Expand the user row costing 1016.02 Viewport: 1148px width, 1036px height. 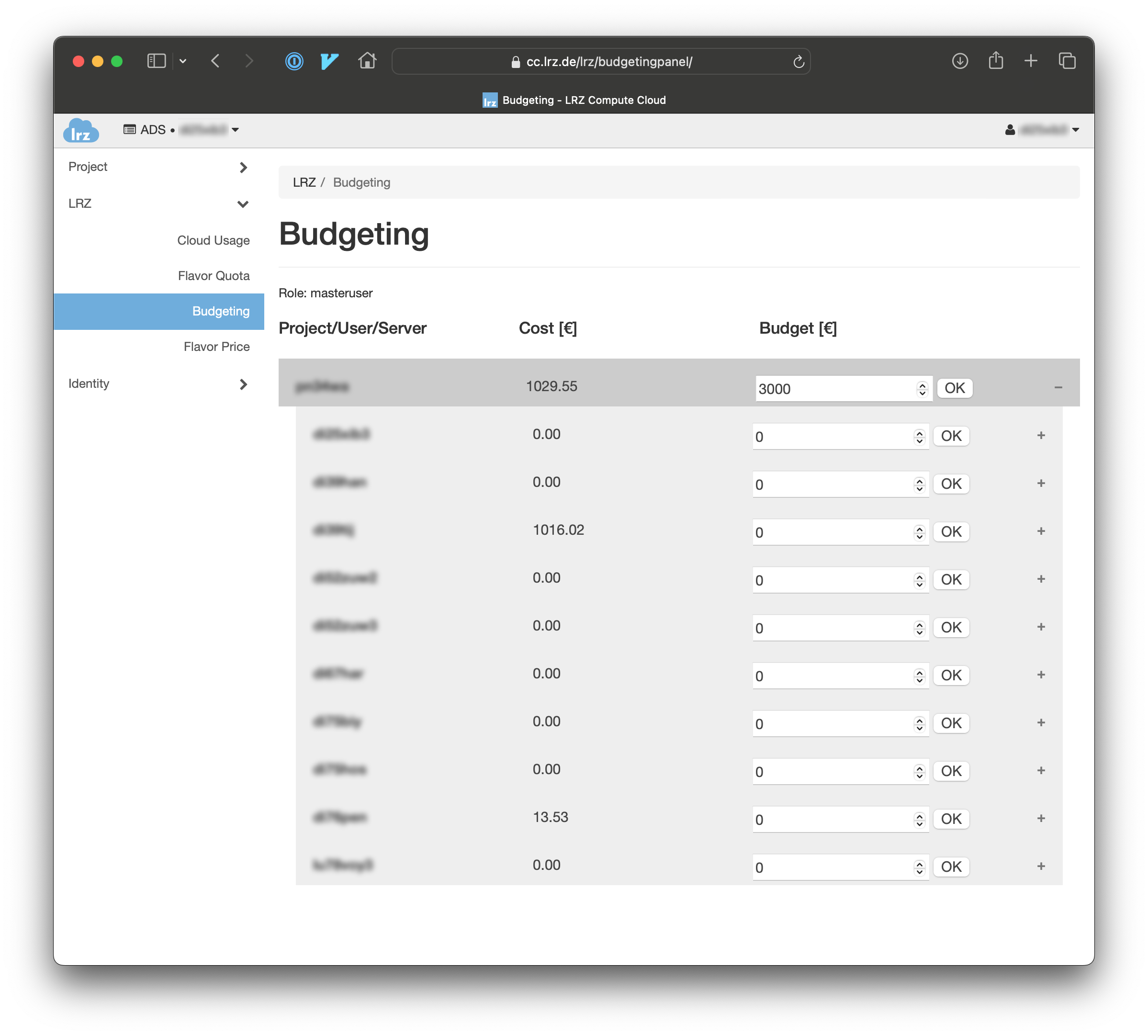(x=1041, y=531)
